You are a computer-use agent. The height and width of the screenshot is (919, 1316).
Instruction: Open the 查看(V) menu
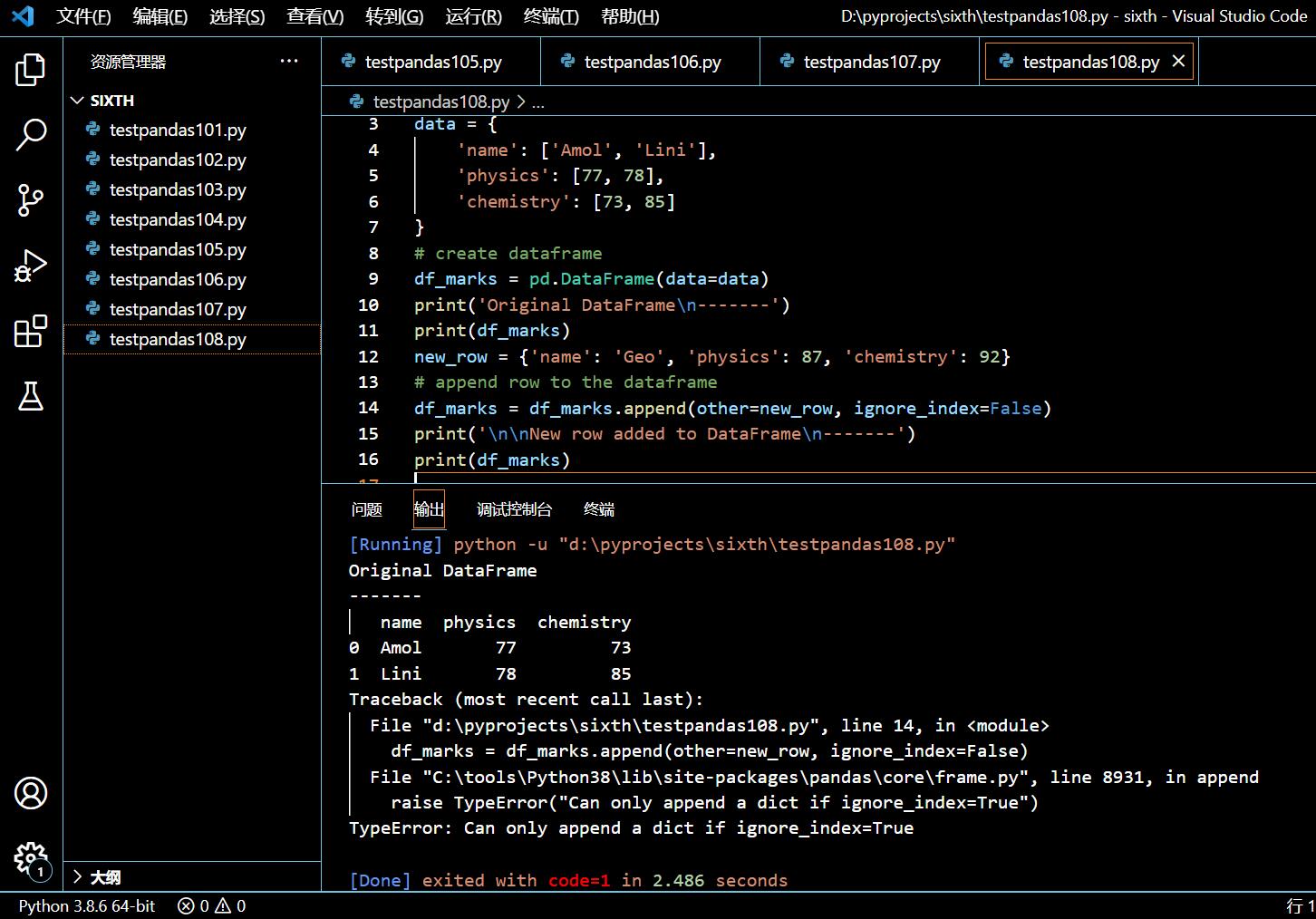pos(314,16)
